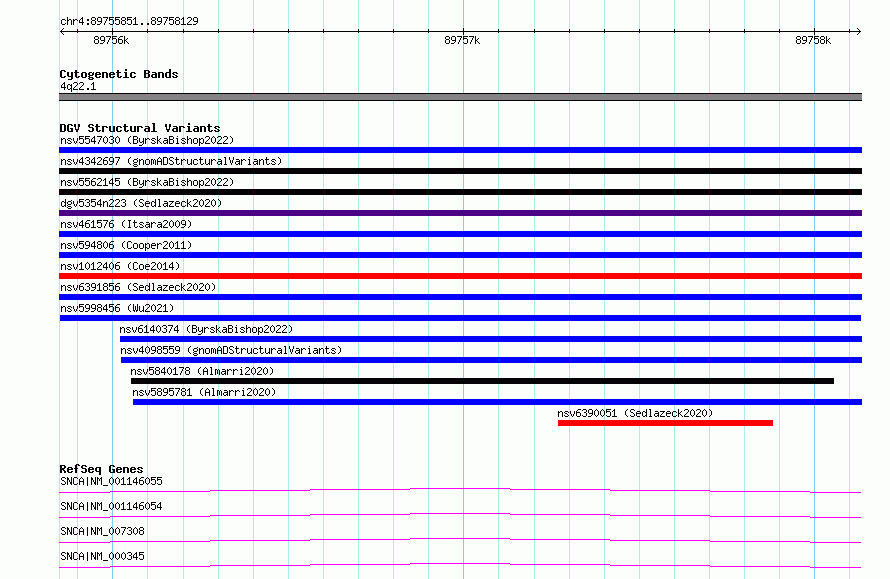Select the DGV Structural Variants track title
Screen dimensions: 890x579
click(x=140, y=128)
